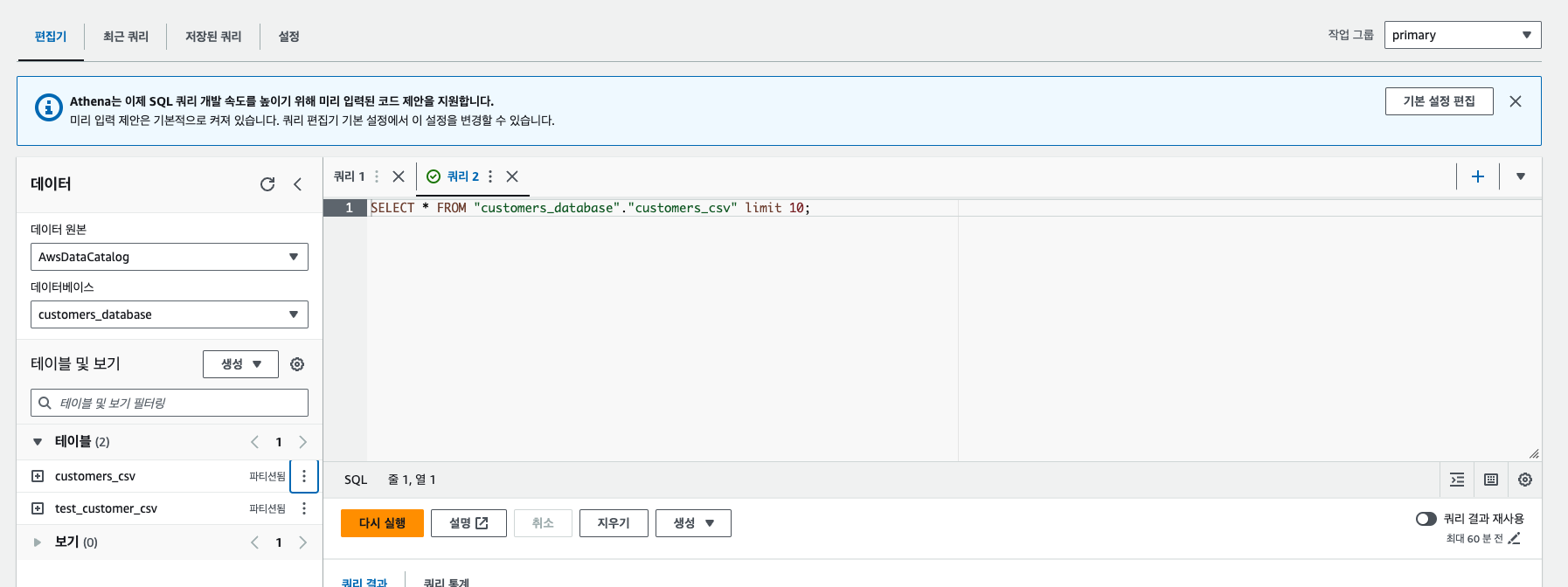Close the 쿼리 2 tab
Viewport: 1568px width, 587px height.
point(512,176)
